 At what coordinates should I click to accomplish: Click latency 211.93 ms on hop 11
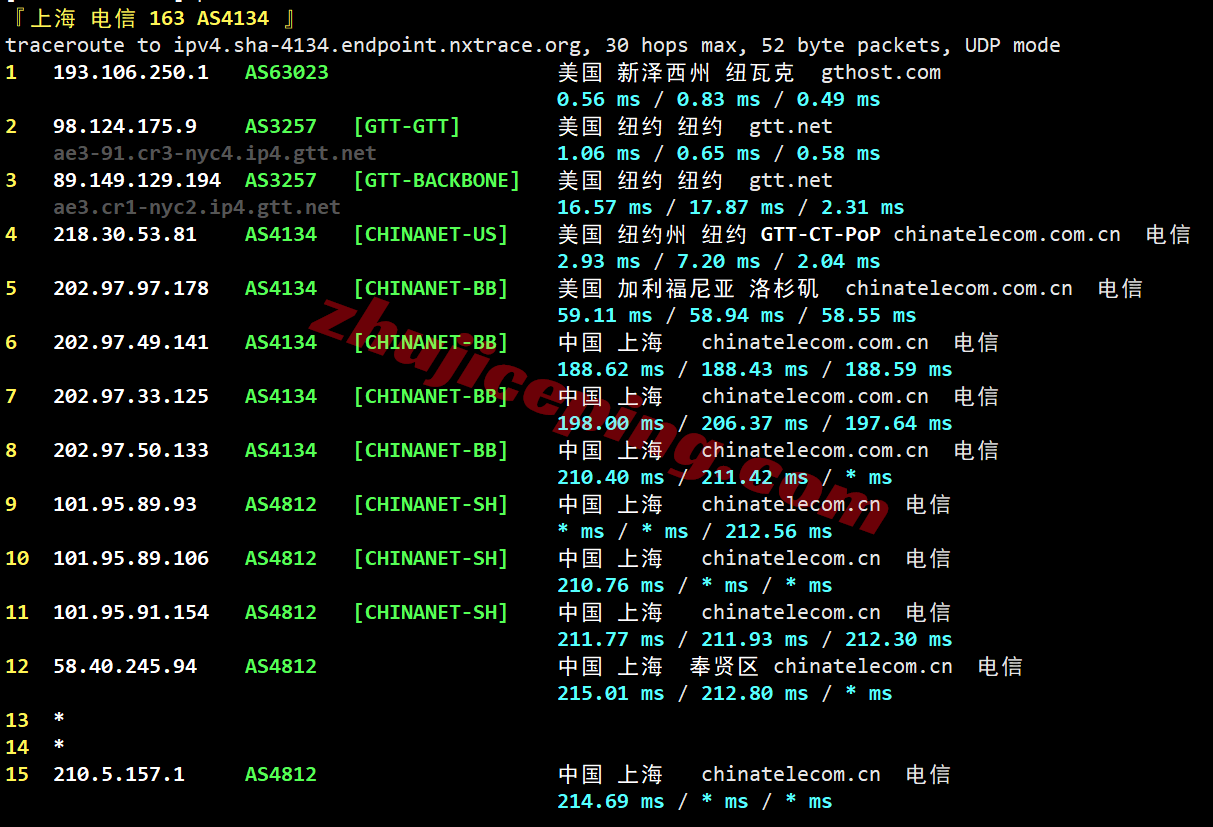pos(755,639)
